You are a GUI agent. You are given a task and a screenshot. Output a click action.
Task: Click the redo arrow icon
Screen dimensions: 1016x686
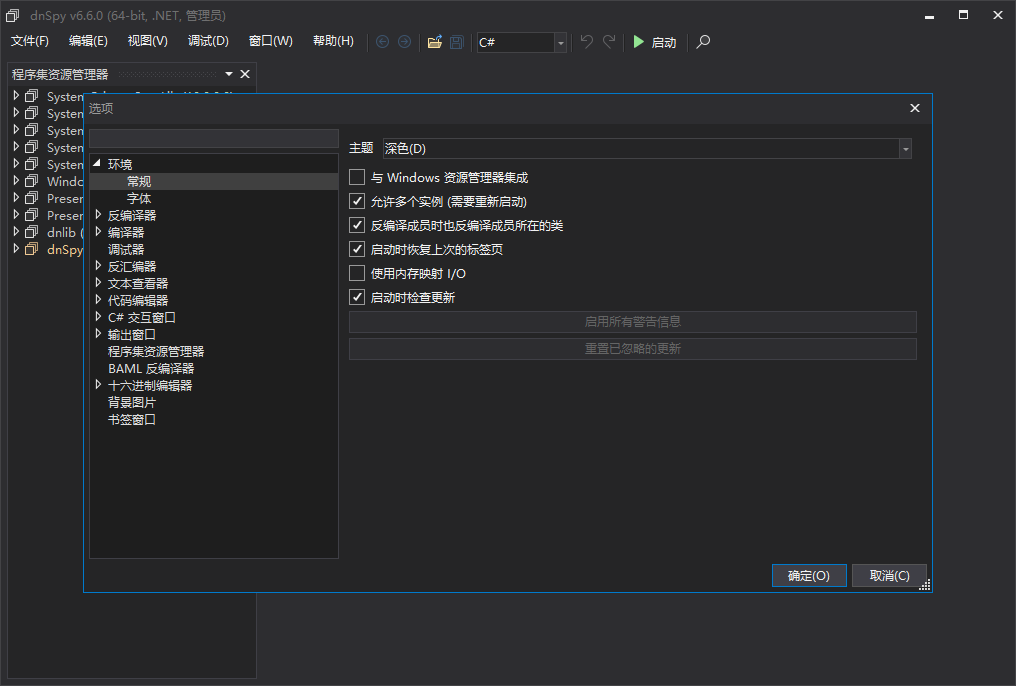tap(609, 41)
